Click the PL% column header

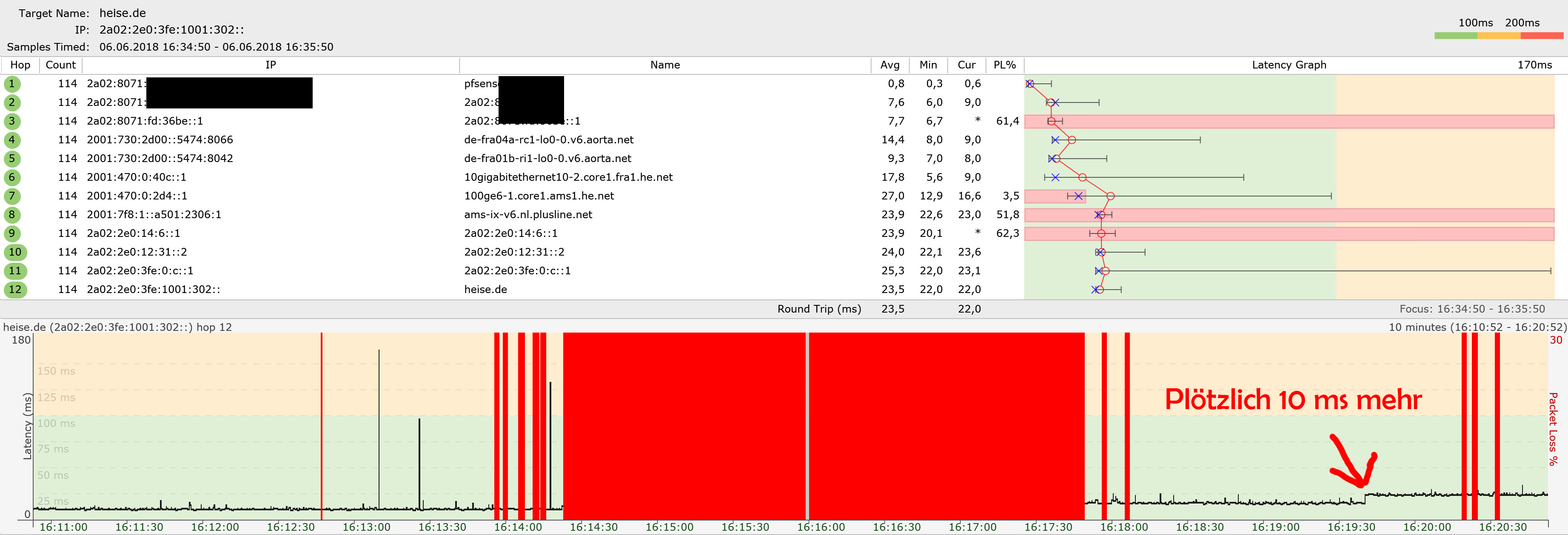point(1004,65)
